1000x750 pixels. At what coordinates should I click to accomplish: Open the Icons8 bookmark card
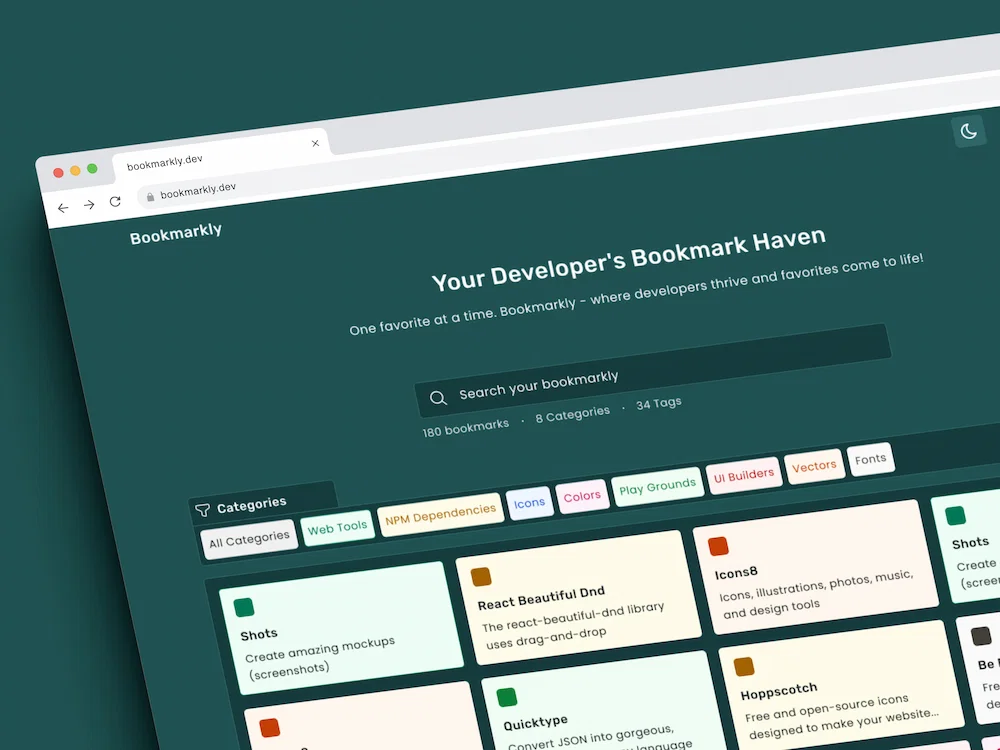(x=816, y=566)
